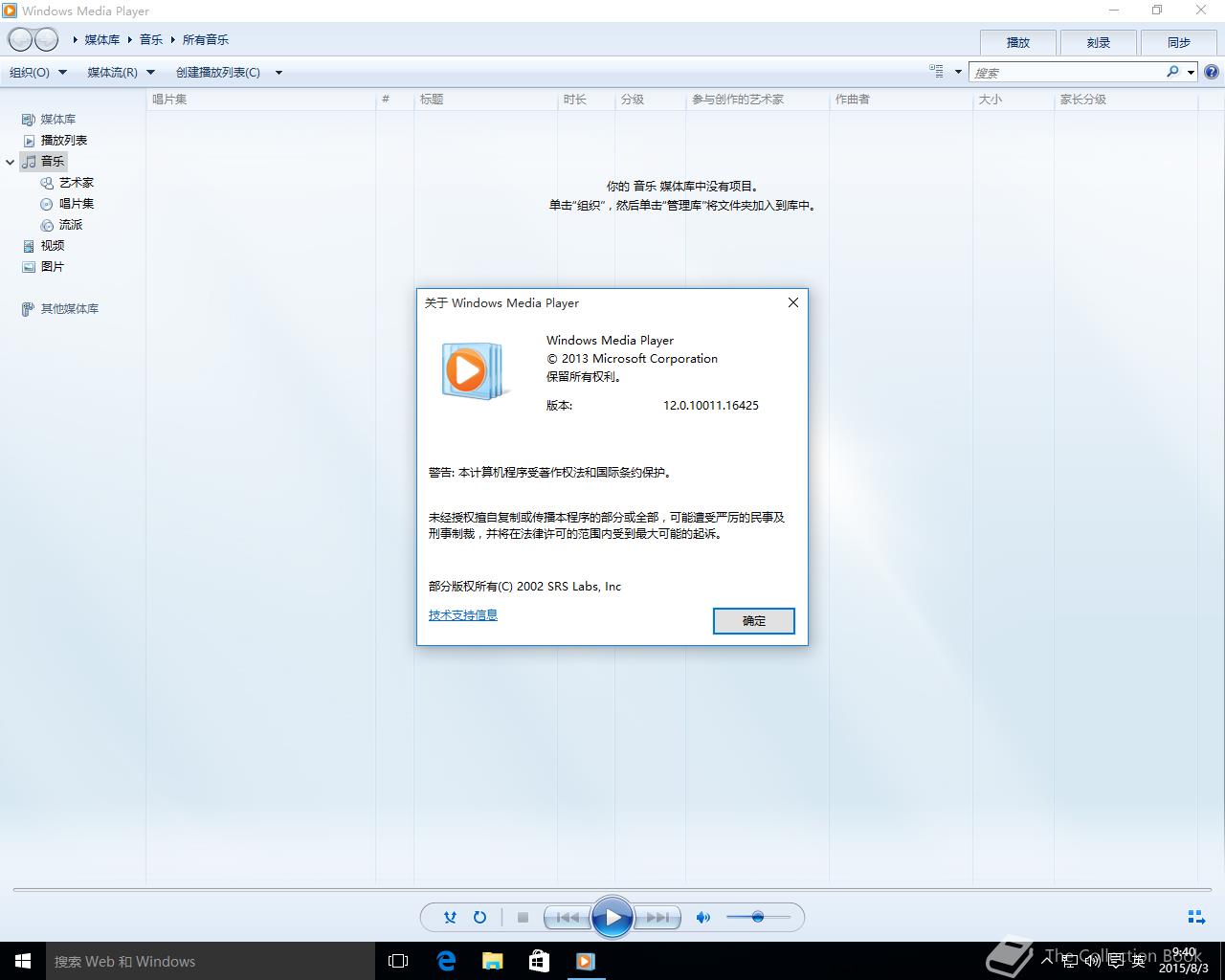Image resolution: width=1225 pixels, height=980 pixels.
Task: Toggle shuffle playback
Action: [x=450, y=917]
